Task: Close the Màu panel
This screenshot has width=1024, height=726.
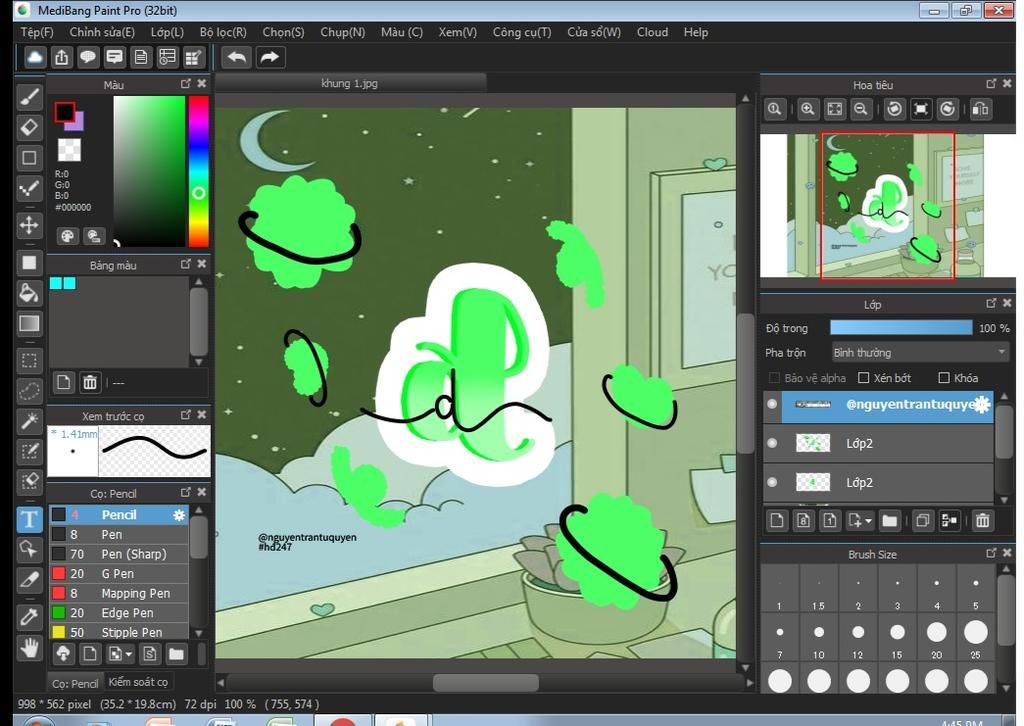Action: pos(202,84)
